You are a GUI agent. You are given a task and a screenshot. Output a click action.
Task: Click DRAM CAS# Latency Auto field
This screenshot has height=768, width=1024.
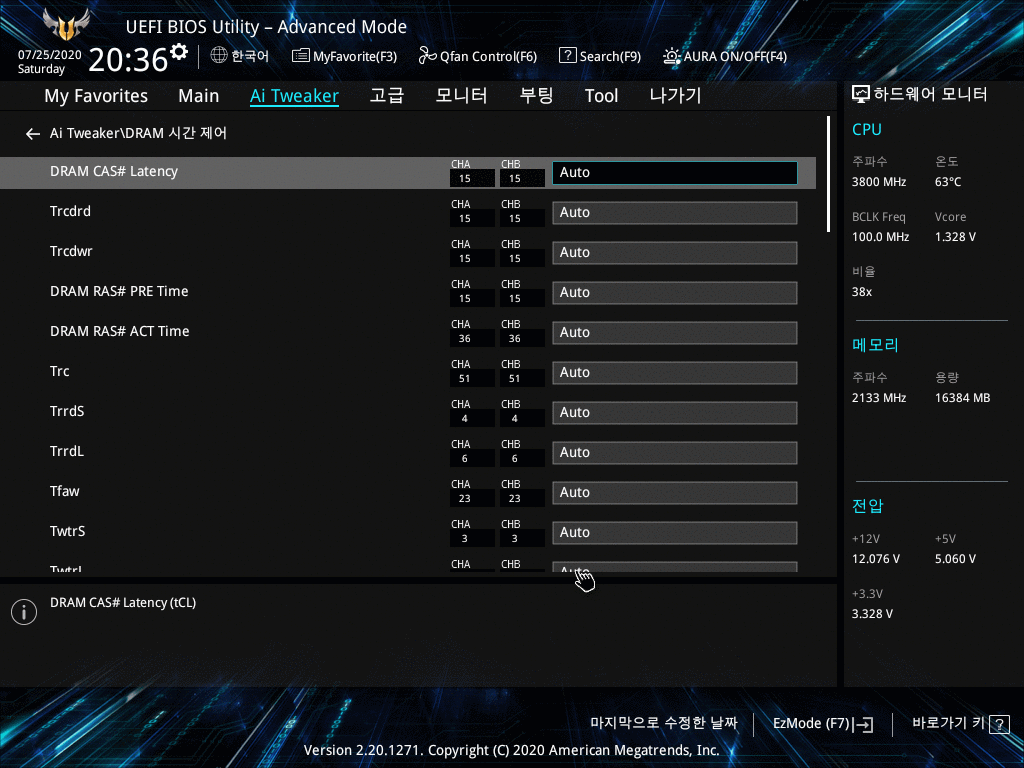click(x=675, y=172)
